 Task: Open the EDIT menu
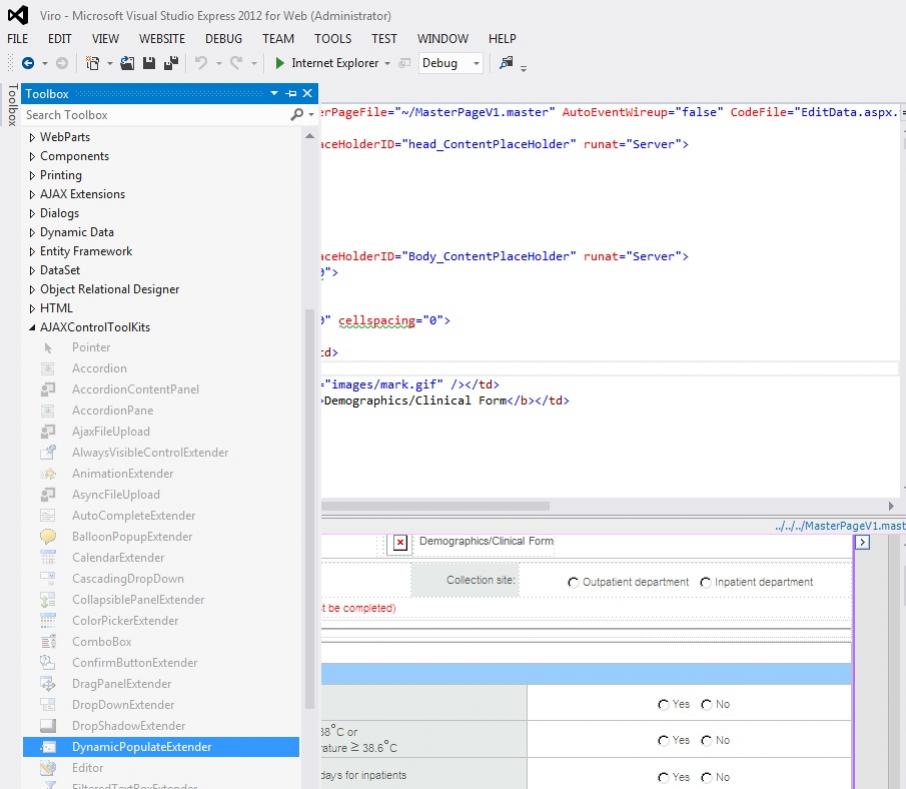pyautogui.click(x=60, y=39)
